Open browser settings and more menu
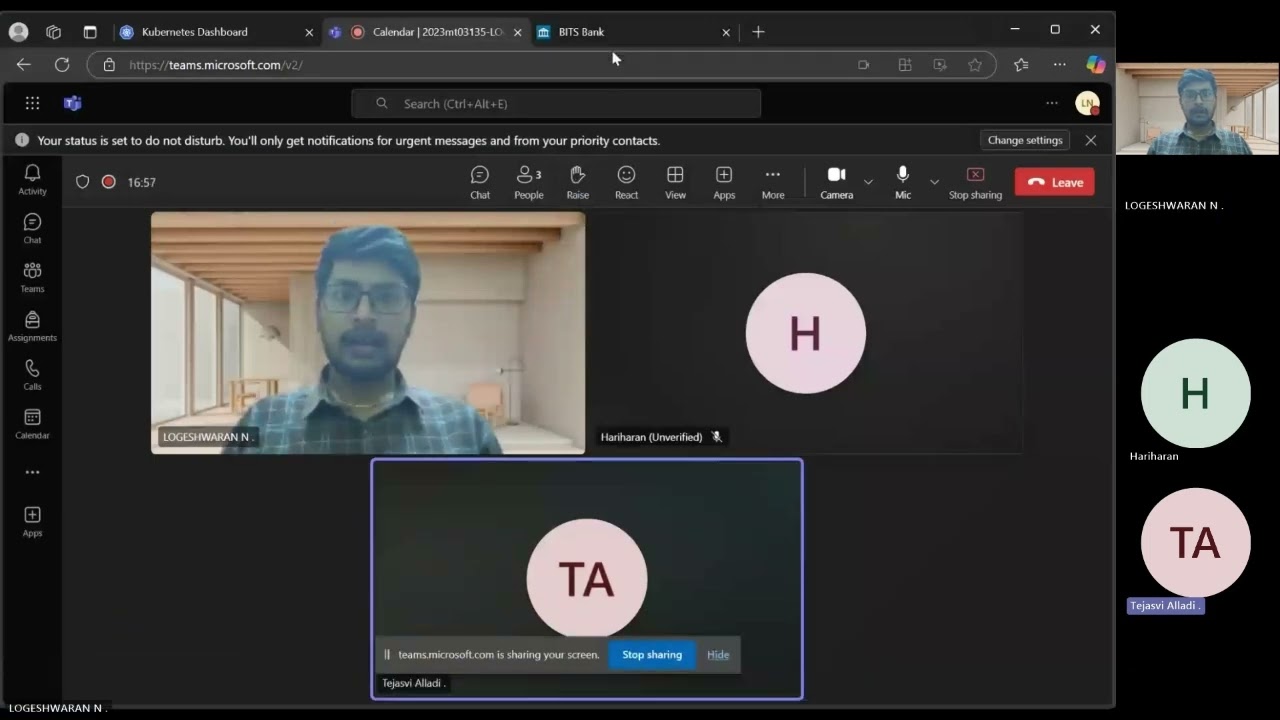 point(1060,65)
